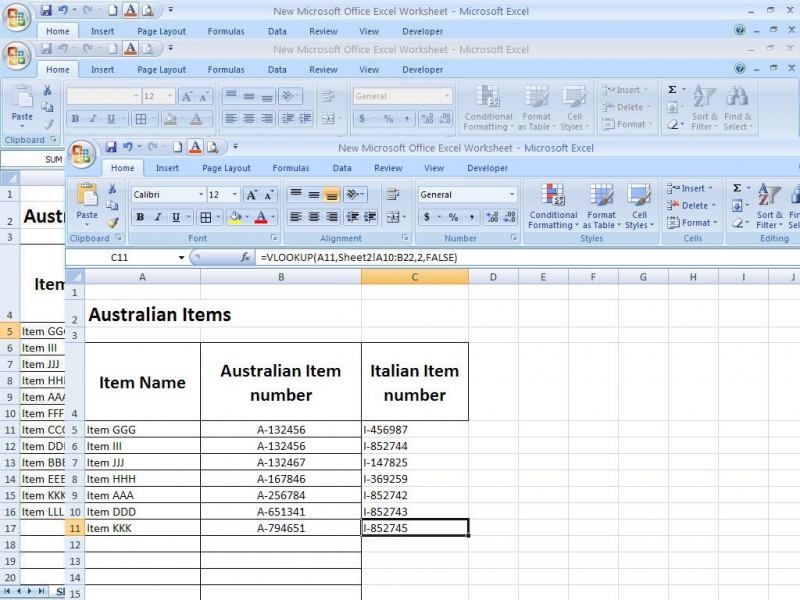Expand the font size 12 dropdown

(235, 195)
